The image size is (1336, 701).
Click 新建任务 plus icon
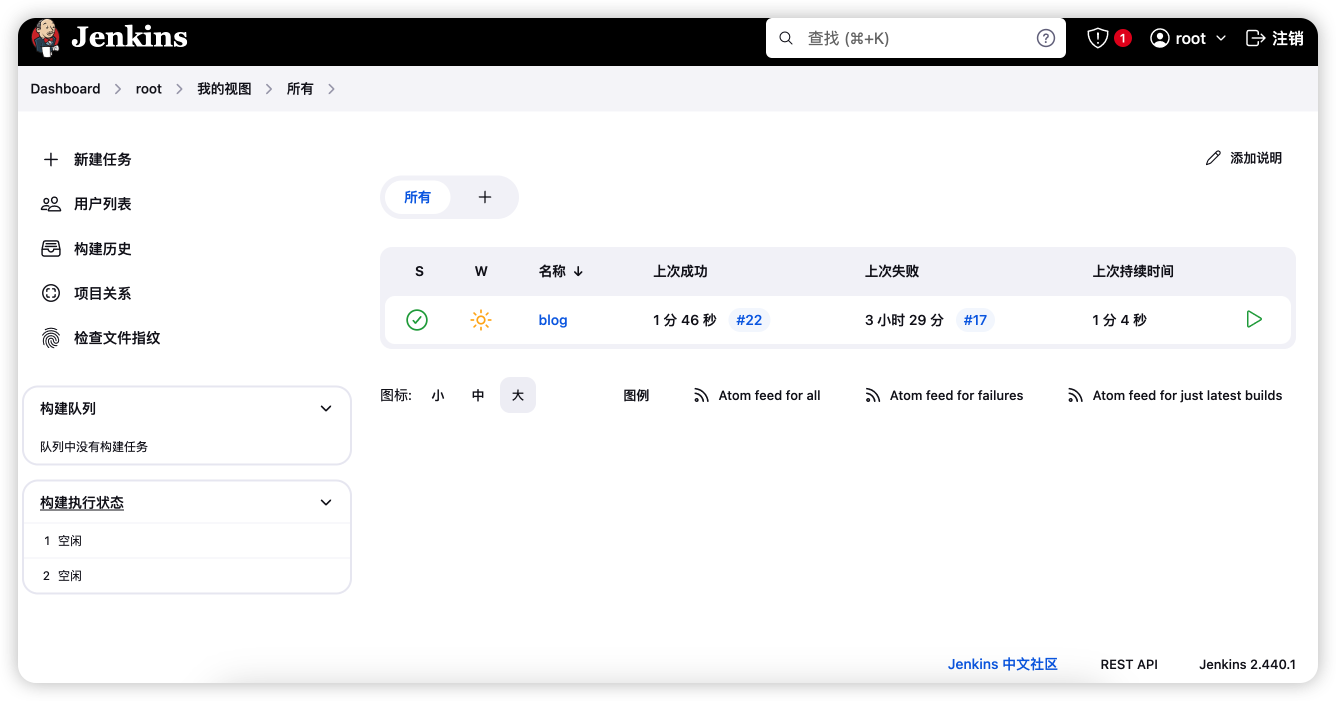coord(51,159)
